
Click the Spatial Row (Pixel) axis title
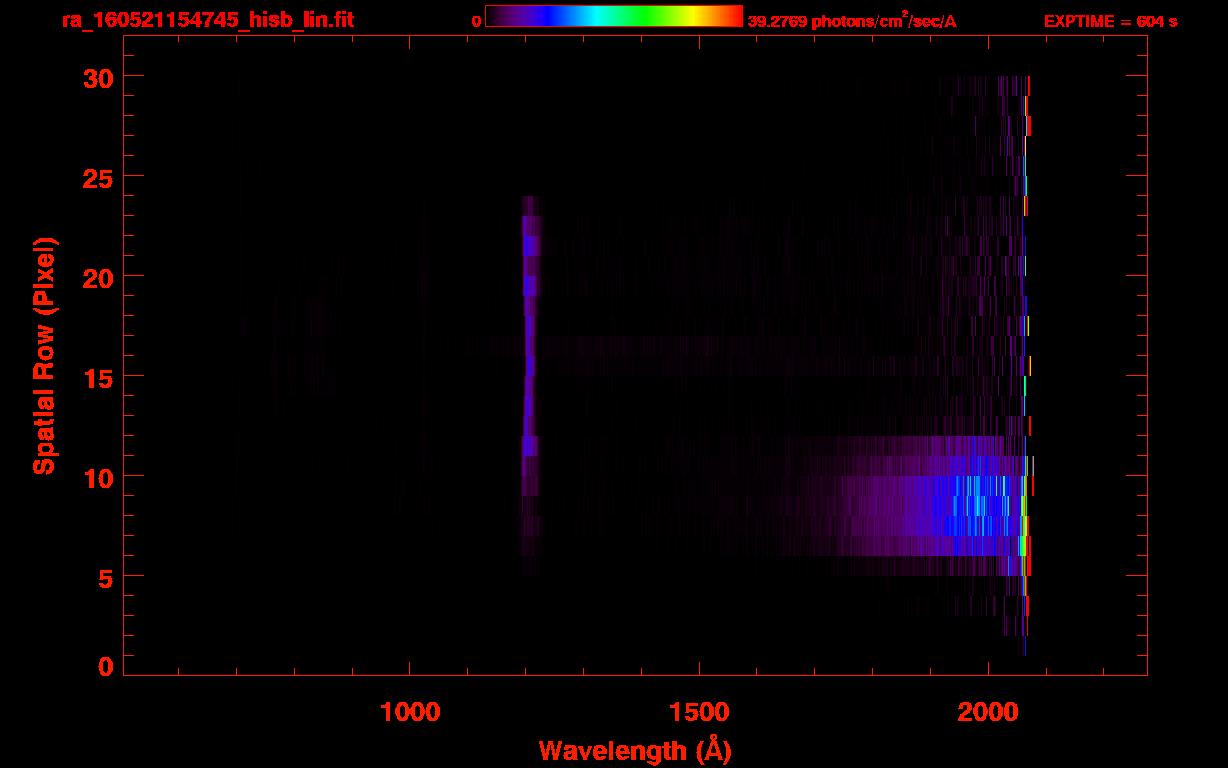[x=43, y=355]
